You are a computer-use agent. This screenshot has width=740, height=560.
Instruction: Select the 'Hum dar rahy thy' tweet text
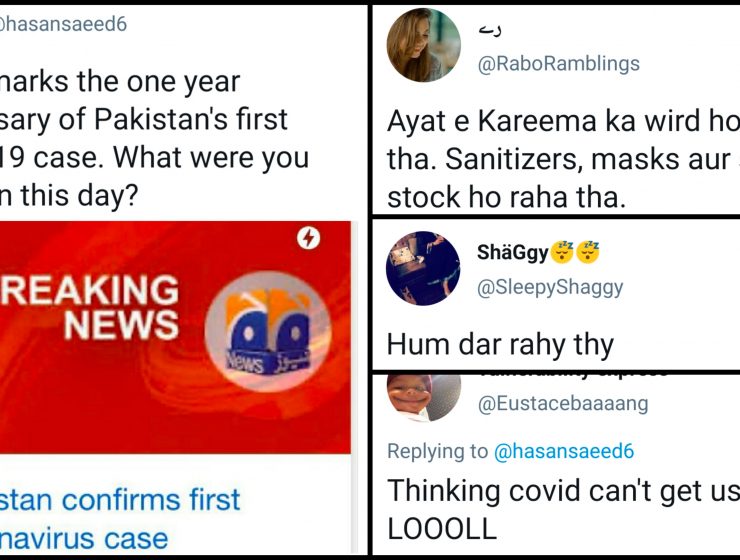click(x=500, y=344)
